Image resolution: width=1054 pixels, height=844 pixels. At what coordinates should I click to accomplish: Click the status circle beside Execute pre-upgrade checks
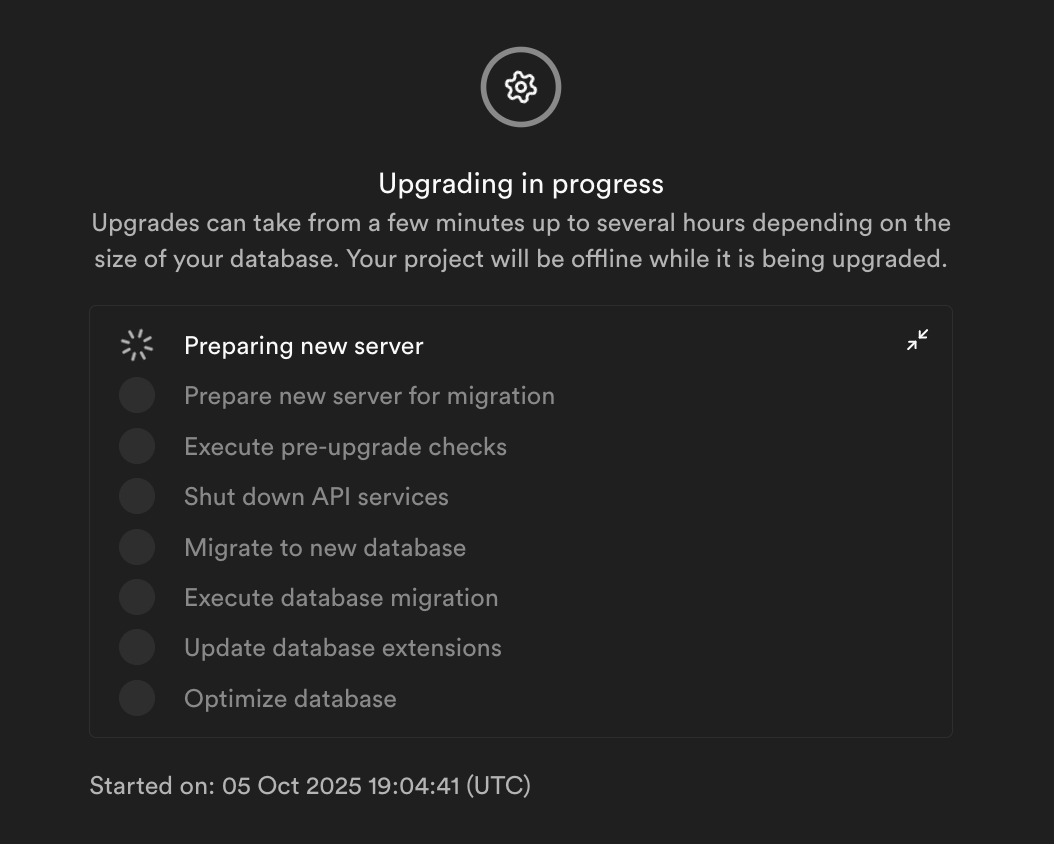[x=137, y=446]
